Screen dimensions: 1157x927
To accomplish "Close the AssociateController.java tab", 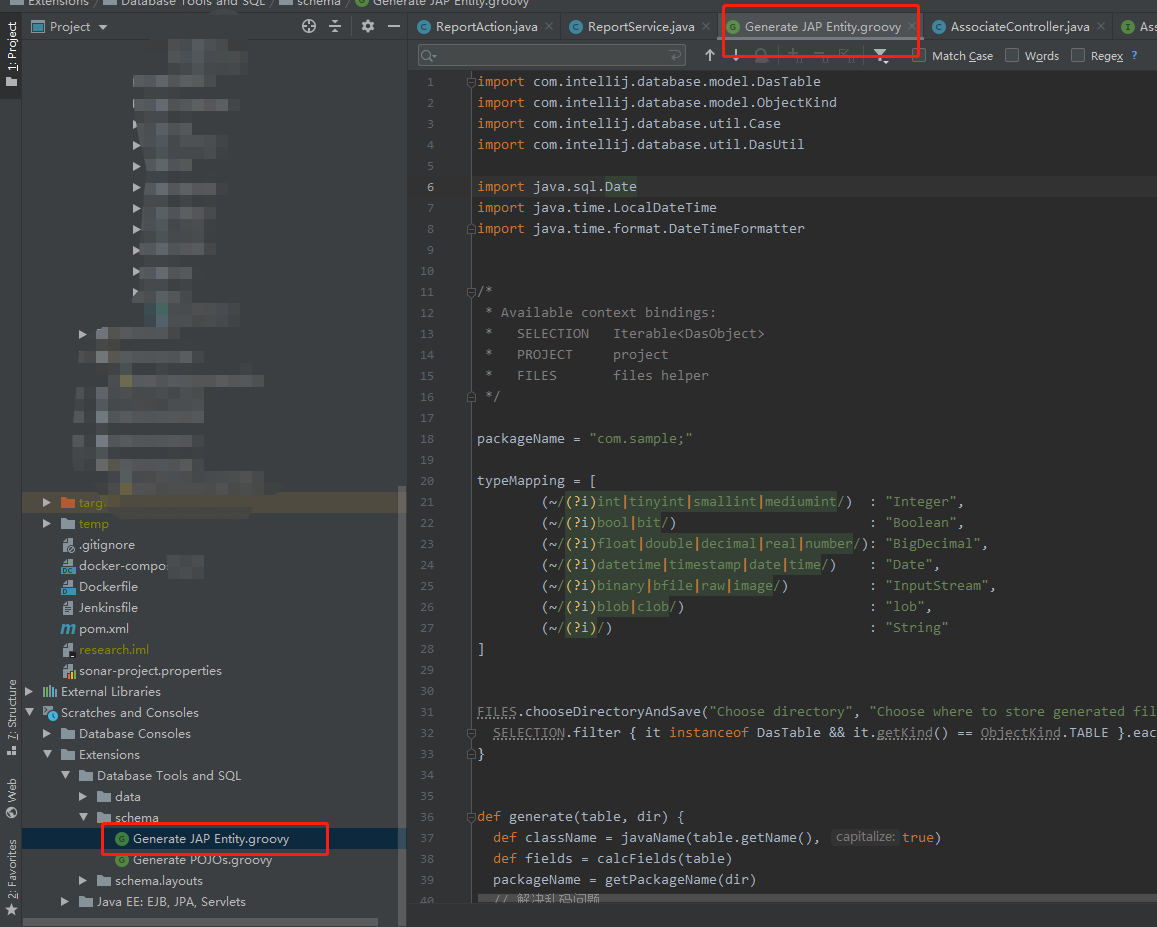I will 1101,27.
